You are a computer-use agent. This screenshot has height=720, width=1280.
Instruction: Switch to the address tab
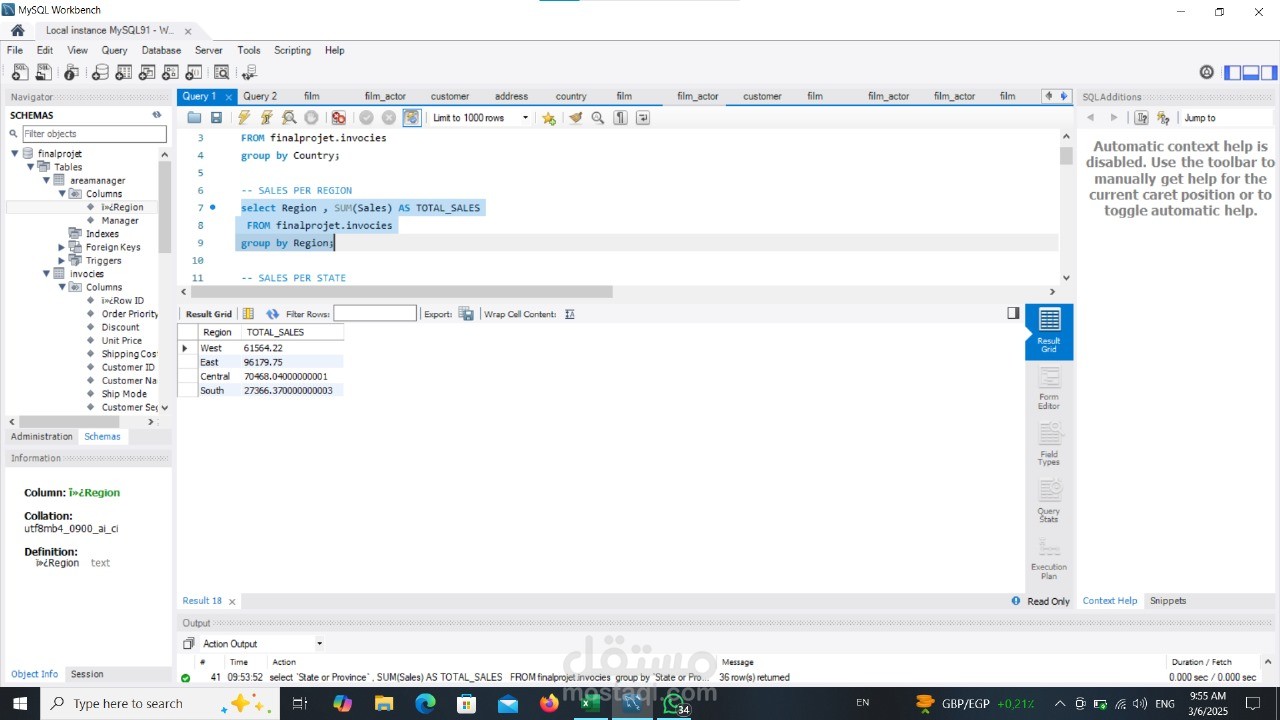tap(511, 96)
